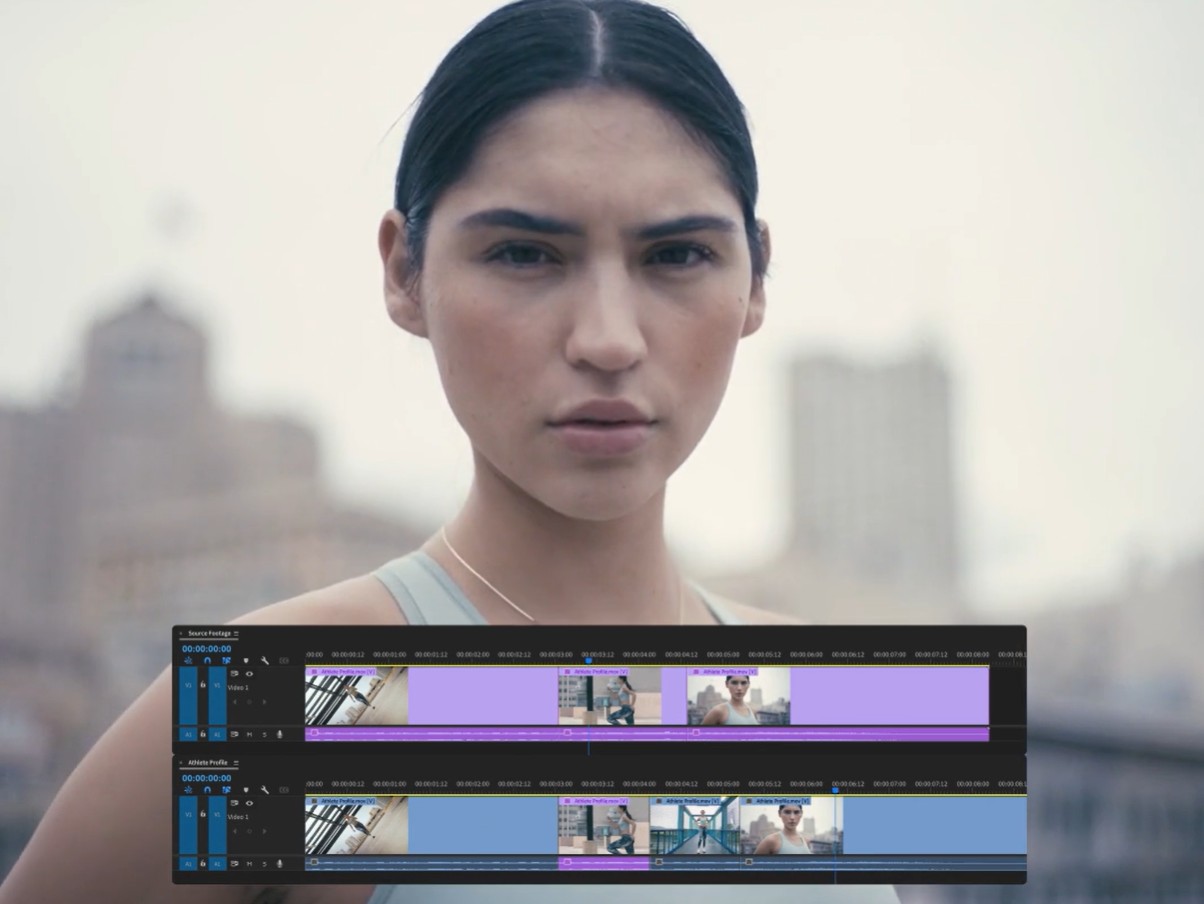1204x904 pixels.
Task: Click nest sequence icon in Athlete Profile timeline
Action: click(x=188, y=790)
